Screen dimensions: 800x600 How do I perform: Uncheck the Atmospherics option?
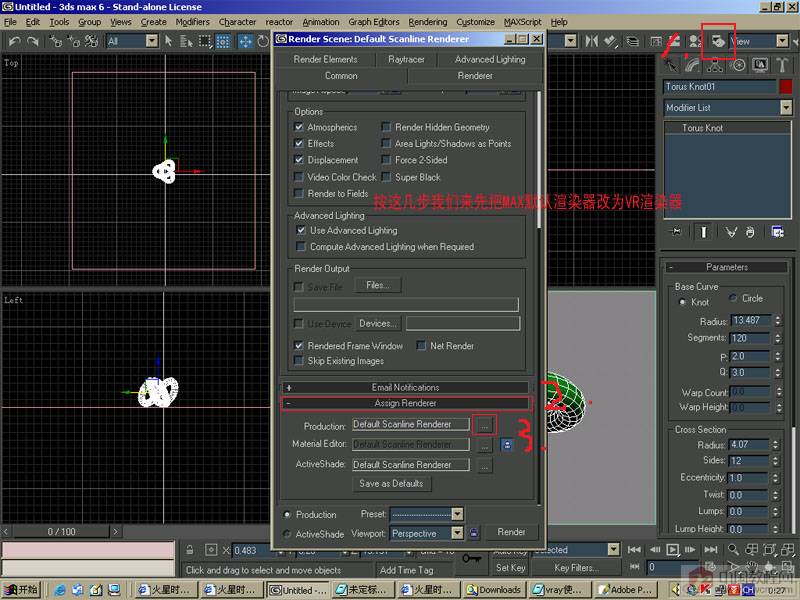(299, 127)
